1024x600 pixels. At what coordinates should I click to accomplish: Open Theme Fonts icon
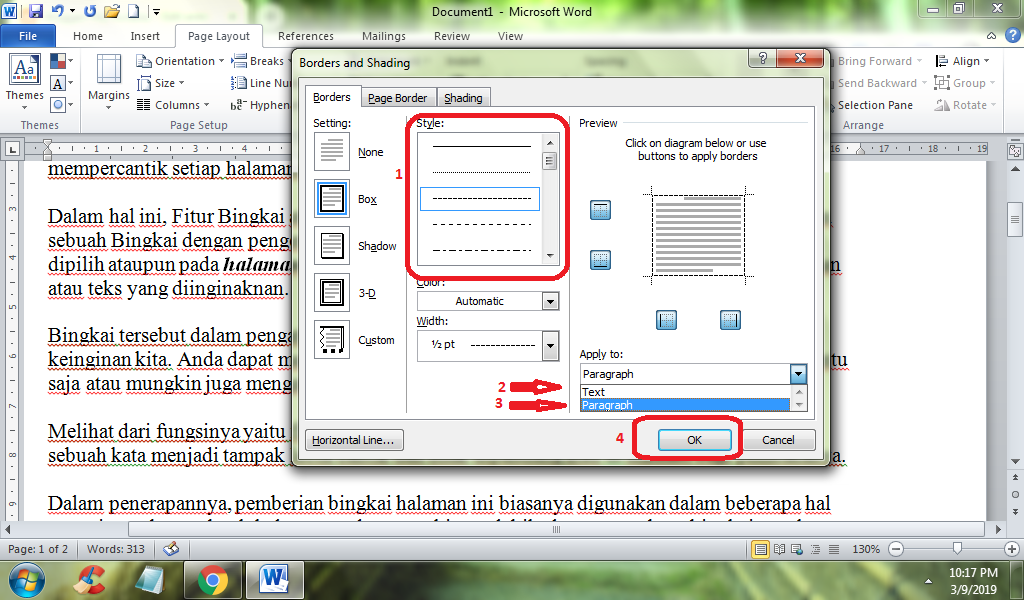(x=61, y=83)
